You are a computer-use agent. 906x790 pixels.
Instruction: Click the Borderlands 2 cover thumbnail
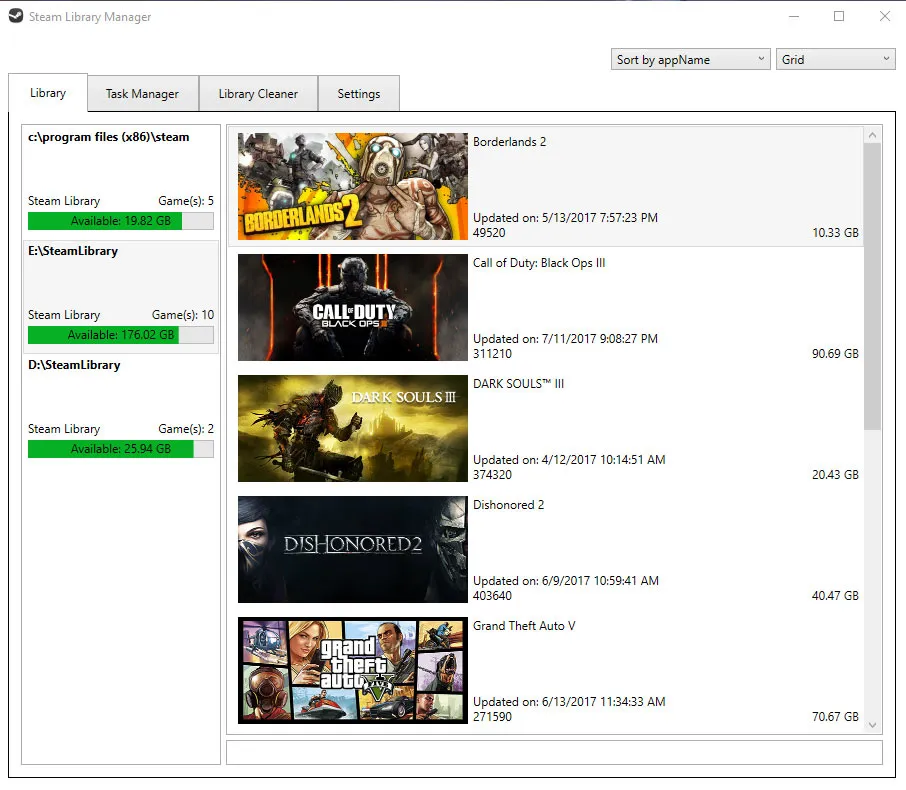point(352,186)
